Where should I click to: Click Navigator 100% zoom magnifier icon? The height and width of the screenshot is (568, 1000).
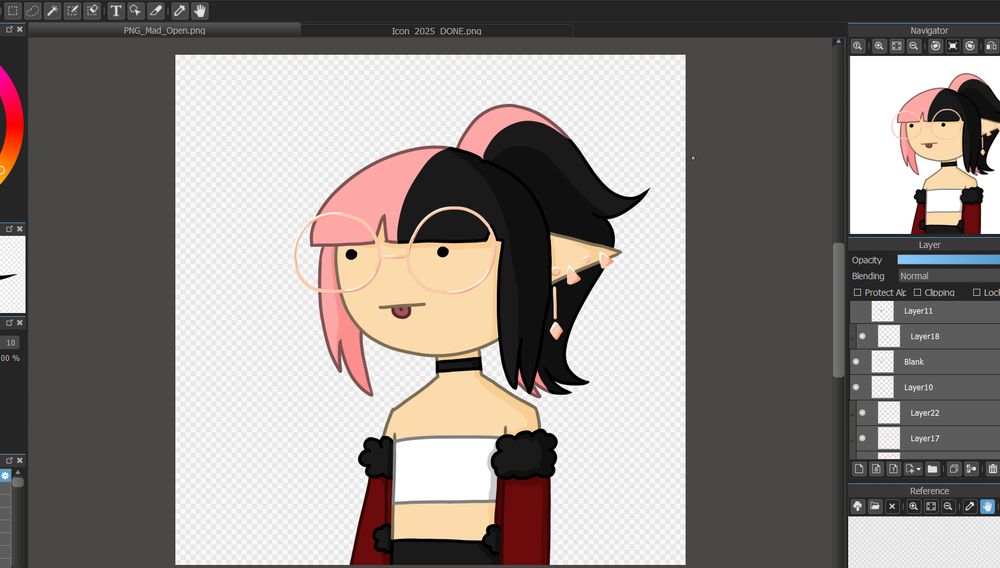858,46
